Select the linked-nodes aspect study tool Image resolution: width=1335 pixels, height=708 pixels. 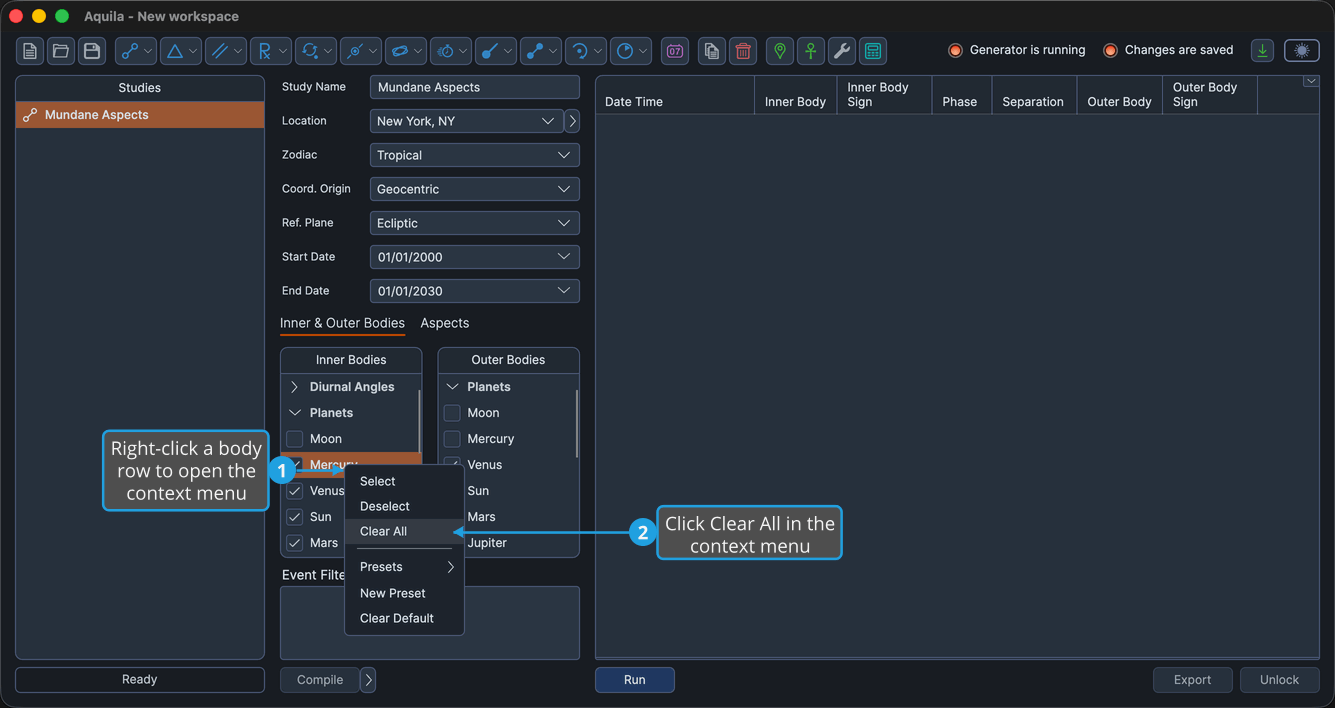coord(136,51)
